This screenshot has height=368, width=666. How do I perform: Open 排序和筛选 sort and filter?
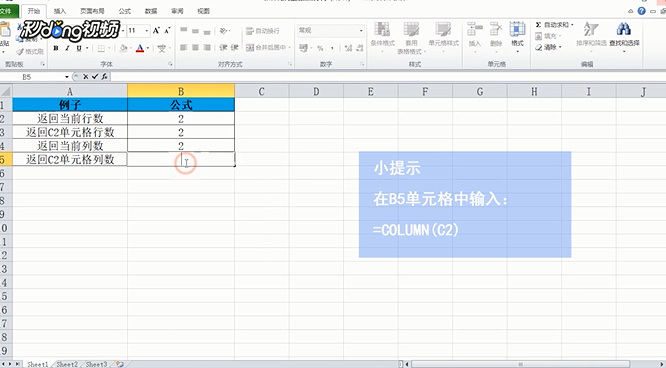590,37
